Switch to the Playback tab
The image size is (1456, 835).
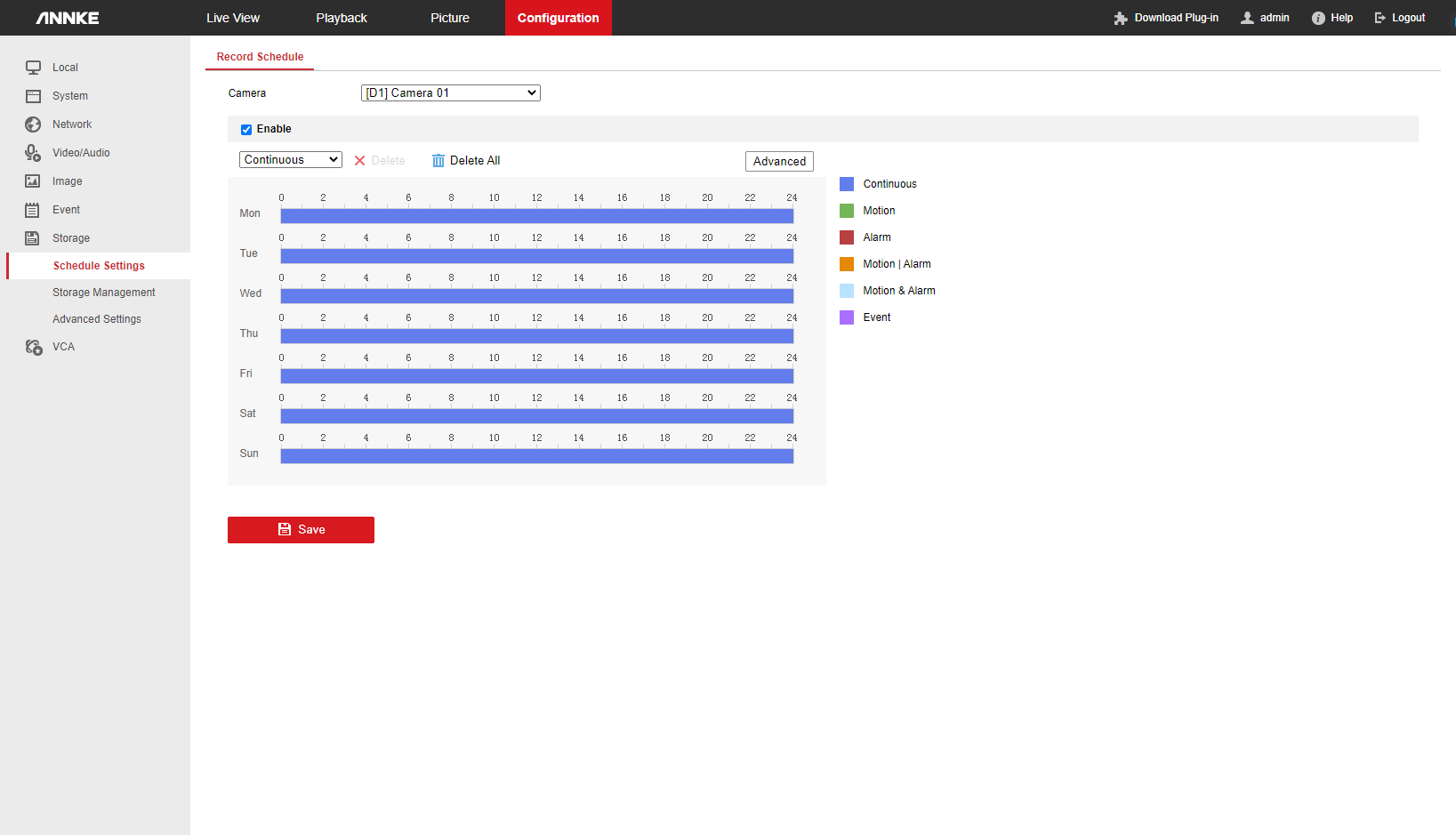pyautogui.click(x=342, y=18)
